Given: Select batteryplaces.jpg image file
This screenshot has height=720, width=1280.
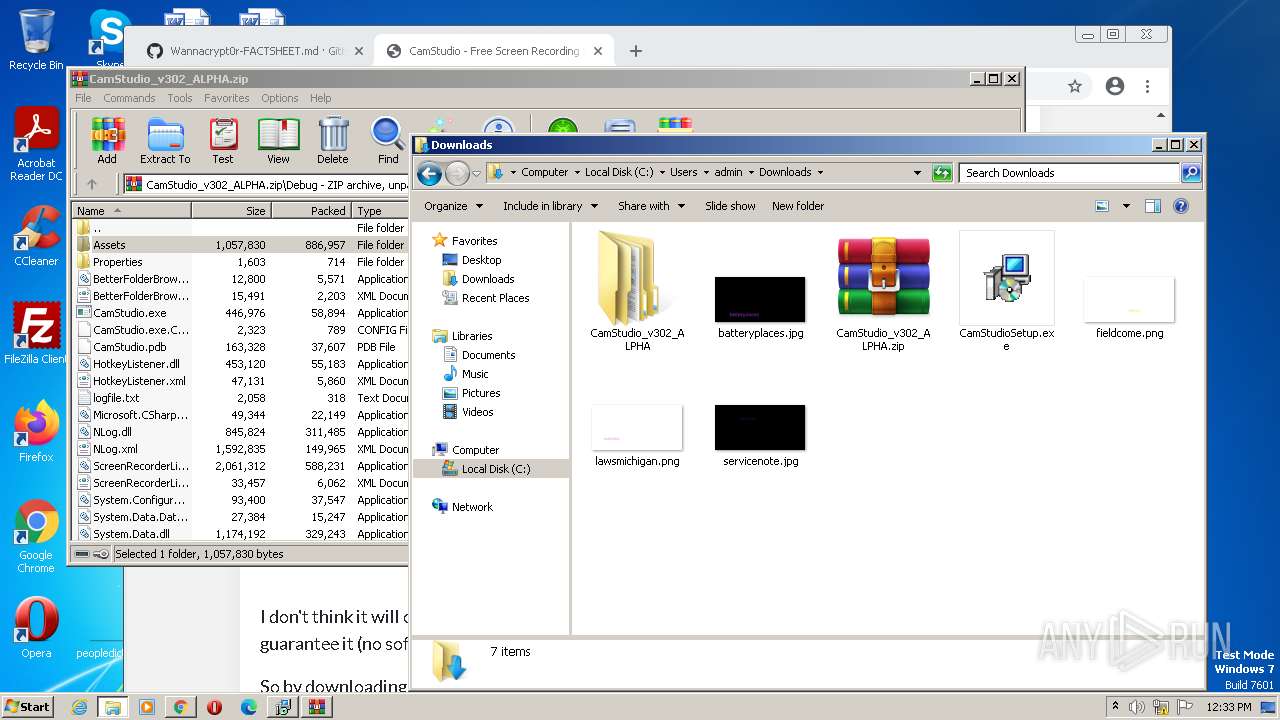Looking at the screenshot, I should coord(760,307).
